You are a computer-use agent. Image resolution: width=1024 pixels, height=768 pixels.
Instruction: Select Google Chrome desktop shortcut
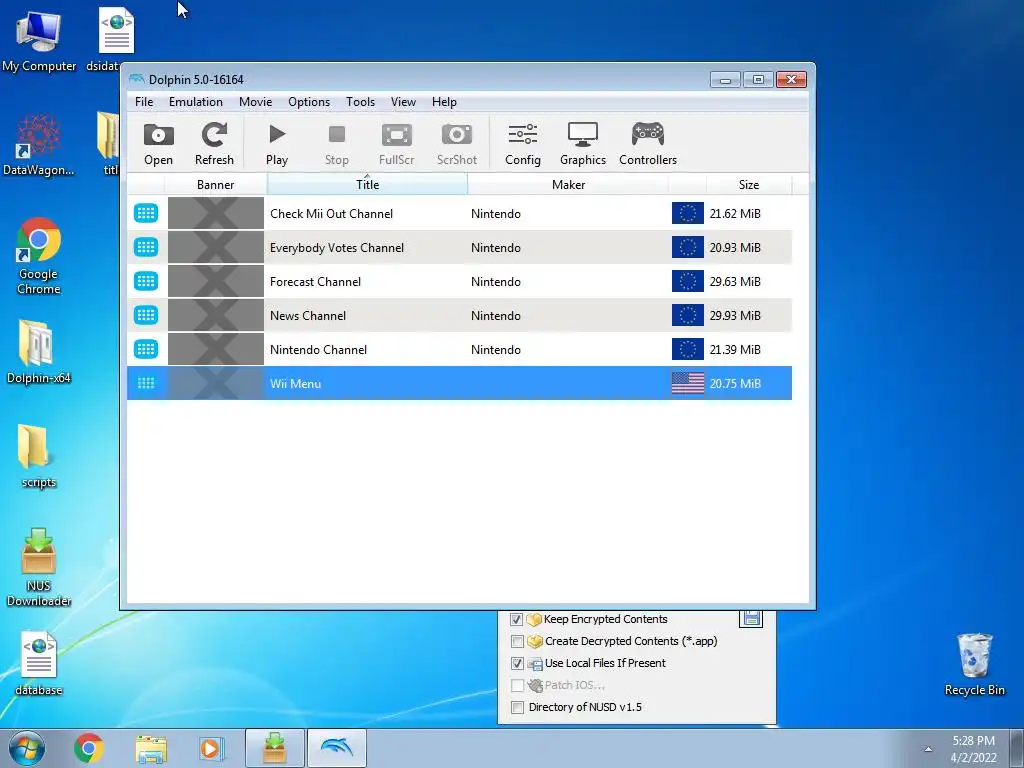tap(39, 256)
